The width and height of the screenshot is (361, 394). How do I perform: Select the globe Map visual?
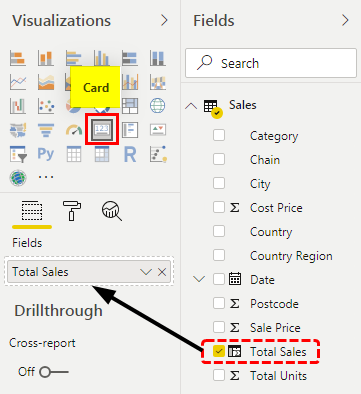click(158, 106)
